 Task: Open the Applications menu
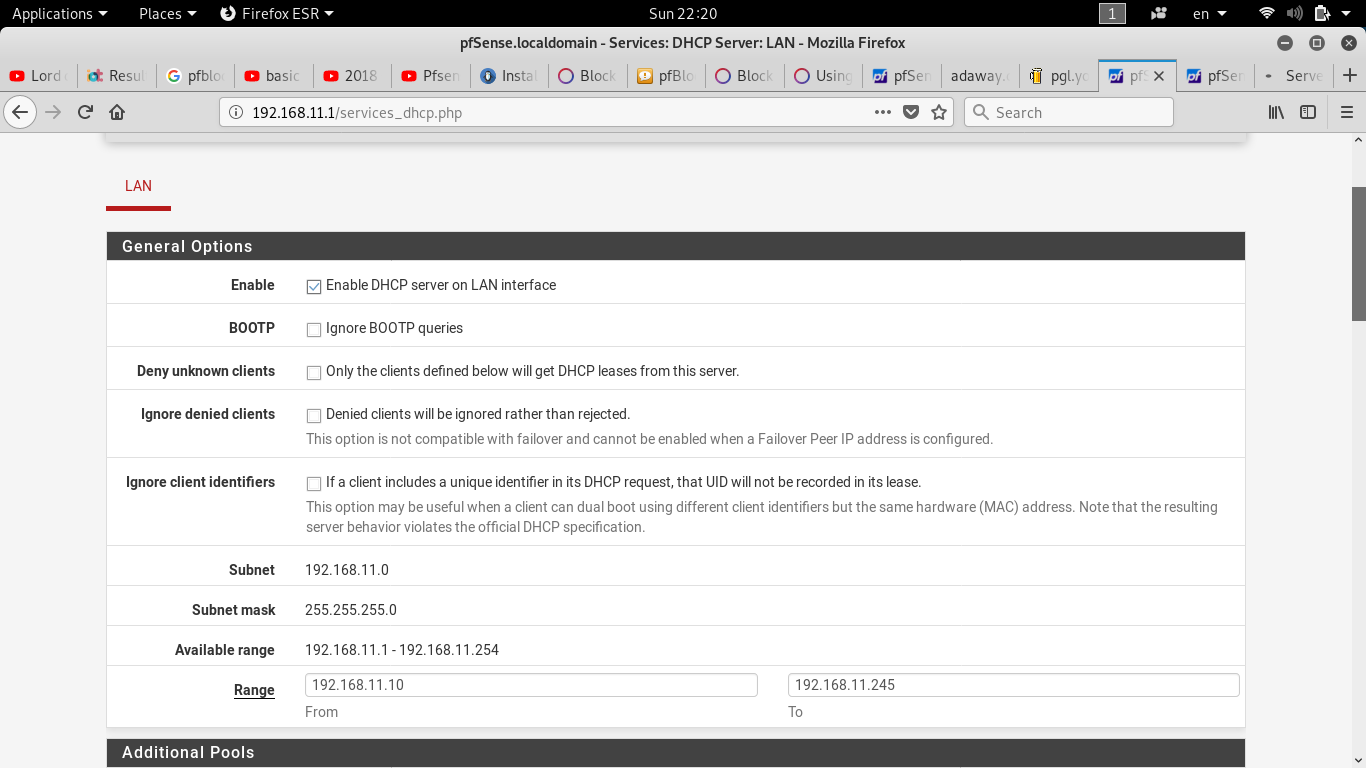[59, 13]
